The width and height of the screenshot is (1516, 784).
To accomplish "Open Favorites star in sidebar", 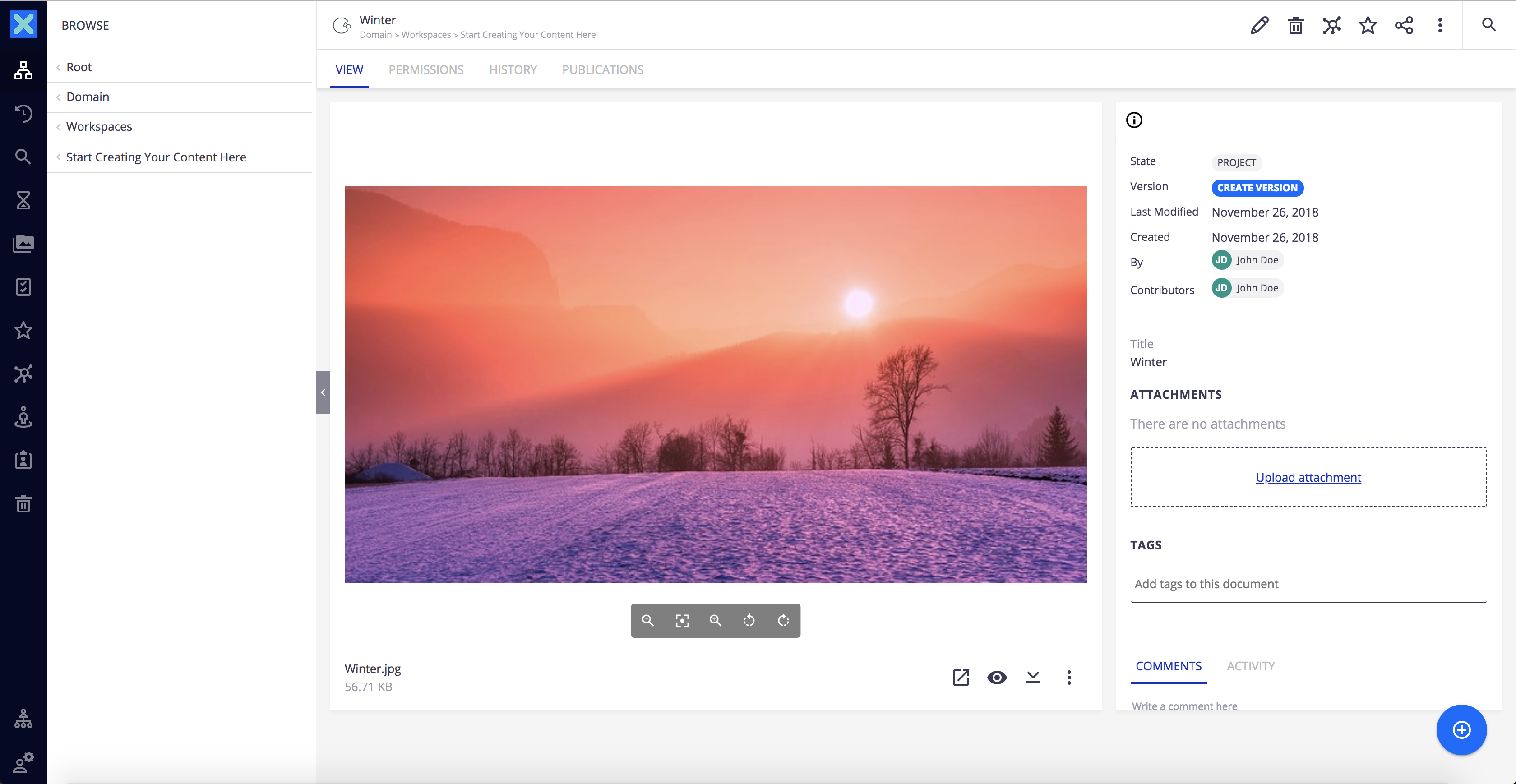I will click(x=23, y=330).
